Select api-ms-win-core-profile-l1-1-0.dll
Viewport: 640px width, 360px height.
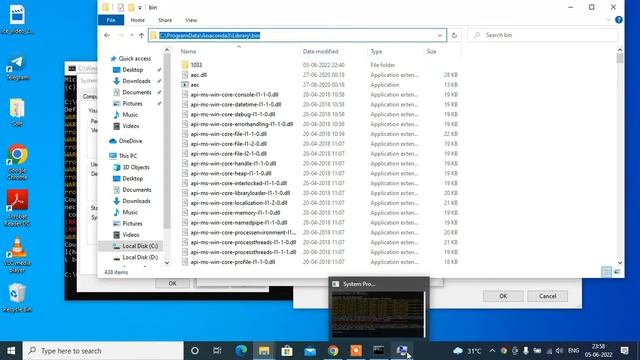pyautogui.click(x=233, y=262)
